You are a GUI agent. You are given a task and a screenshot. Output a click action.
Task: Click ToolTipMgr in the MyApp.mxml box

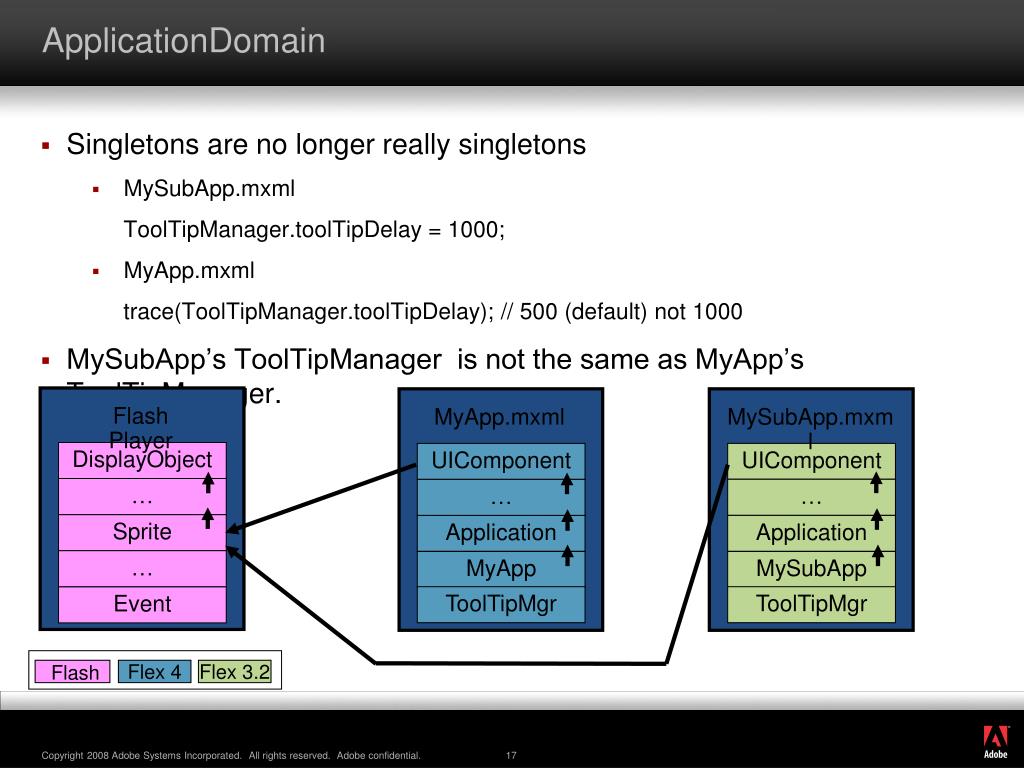(501, 604)
